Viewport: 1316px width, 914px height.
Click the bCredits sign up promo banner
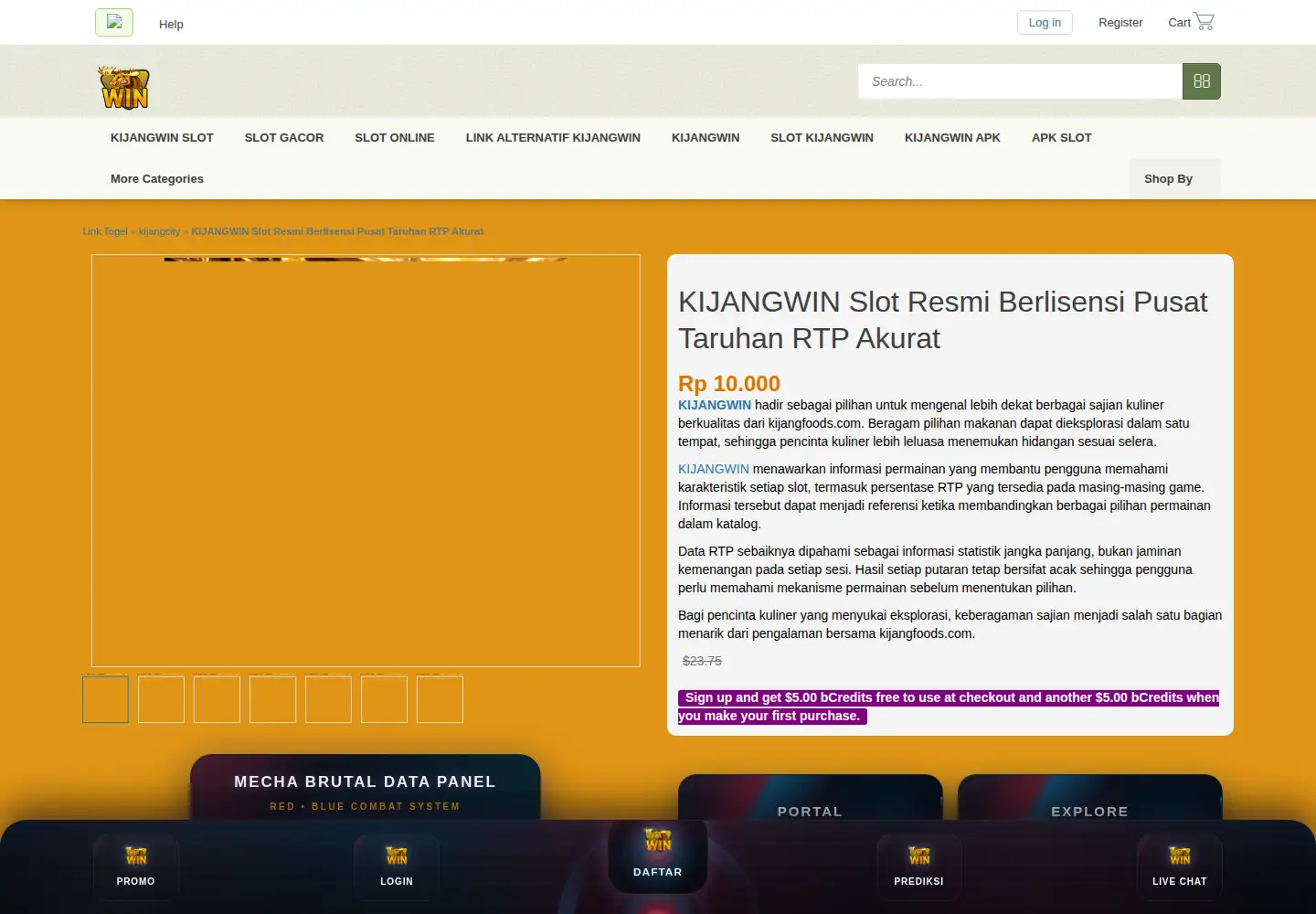(949, 707)
